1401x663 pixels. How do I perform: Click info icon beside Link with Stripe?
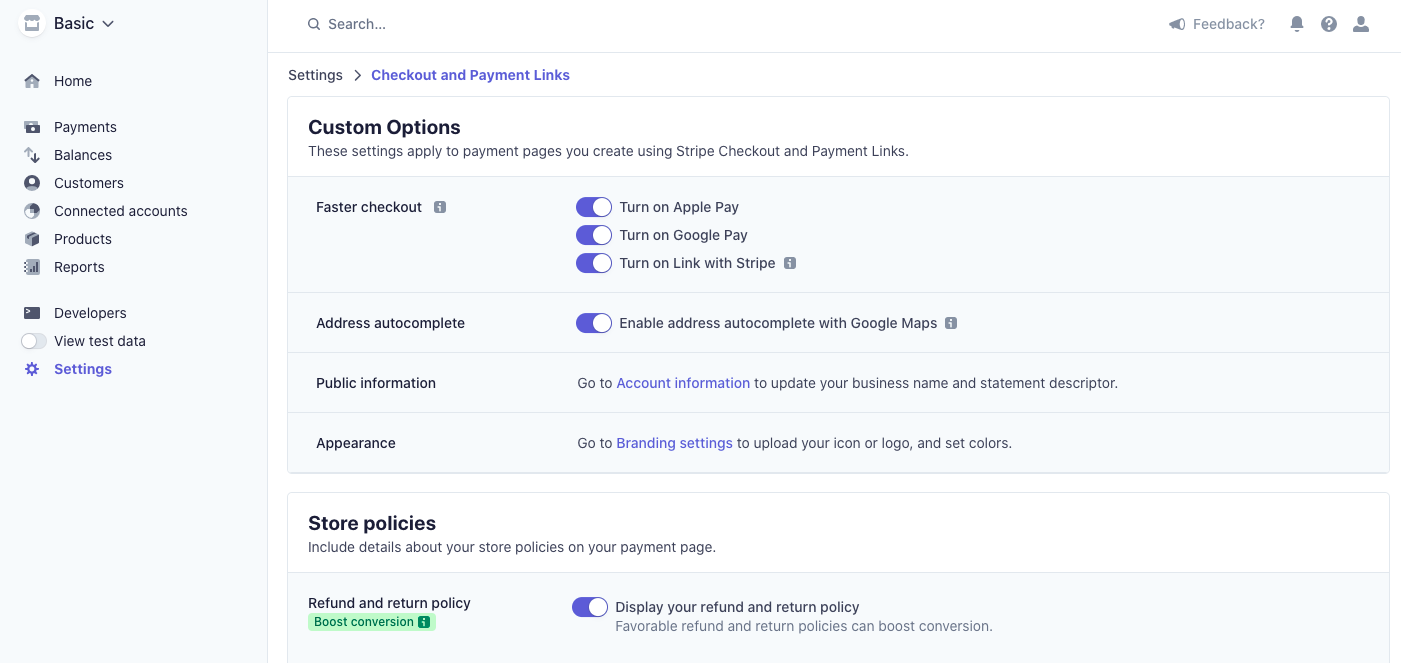[790, 263]
